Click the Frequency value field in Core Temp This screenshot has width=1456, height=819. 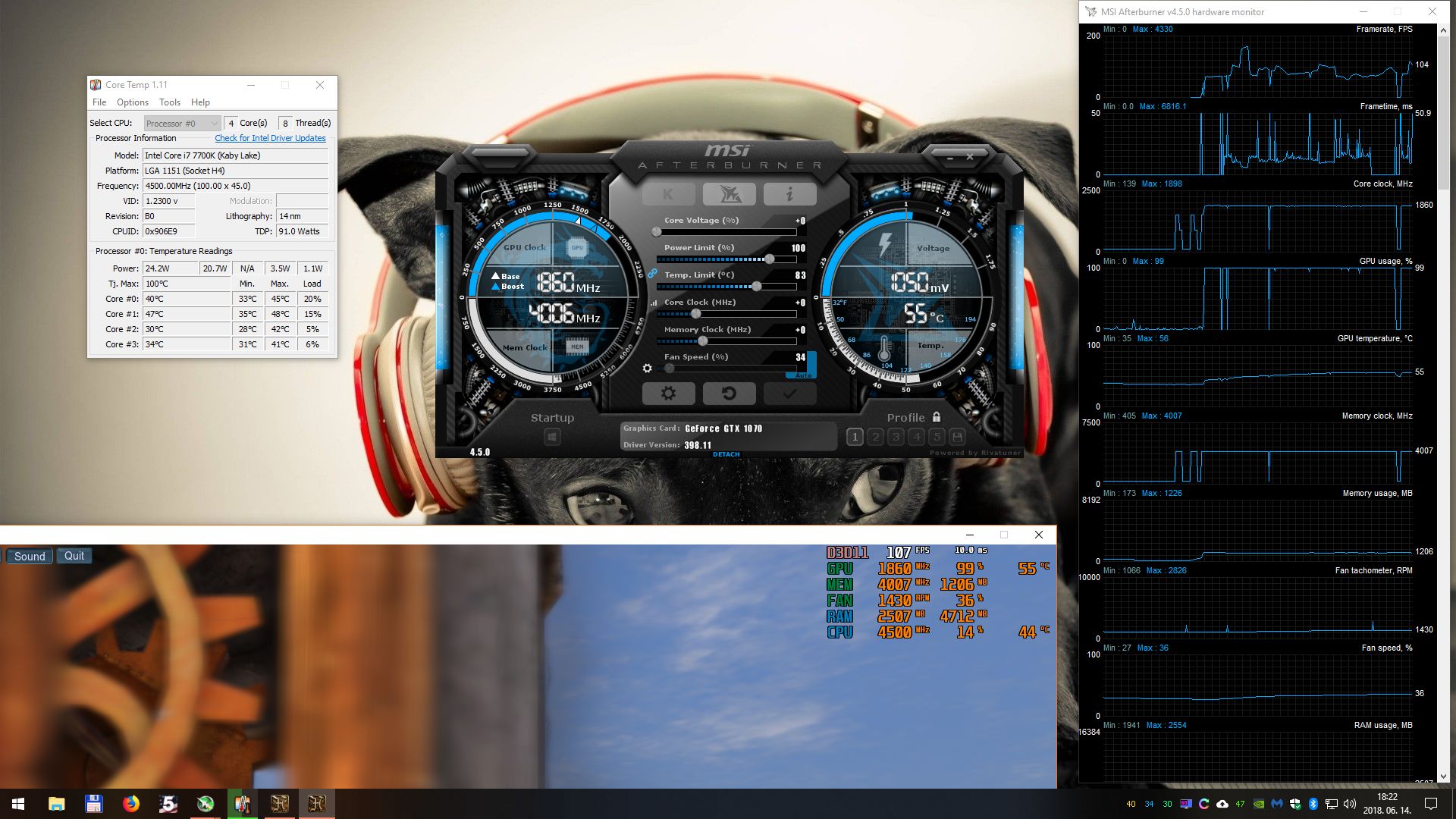click(x=235, y=186)
